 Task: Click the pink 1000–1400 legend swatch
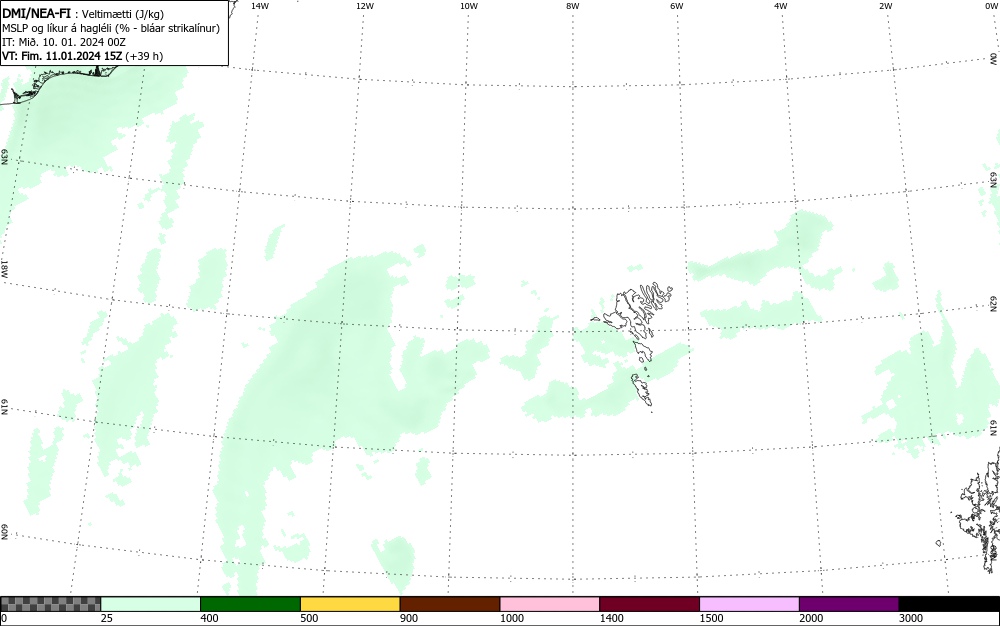point(550,604)
